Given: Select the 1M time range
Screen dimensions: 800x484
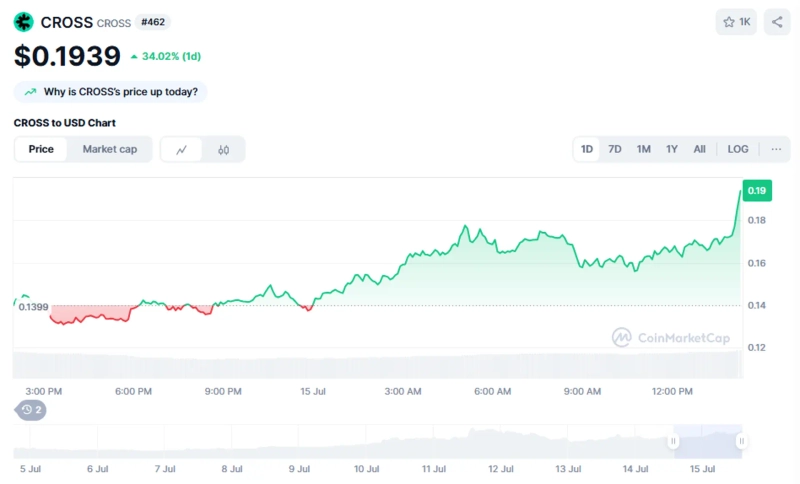Looking at the screenshot, I should coord(643,149).
